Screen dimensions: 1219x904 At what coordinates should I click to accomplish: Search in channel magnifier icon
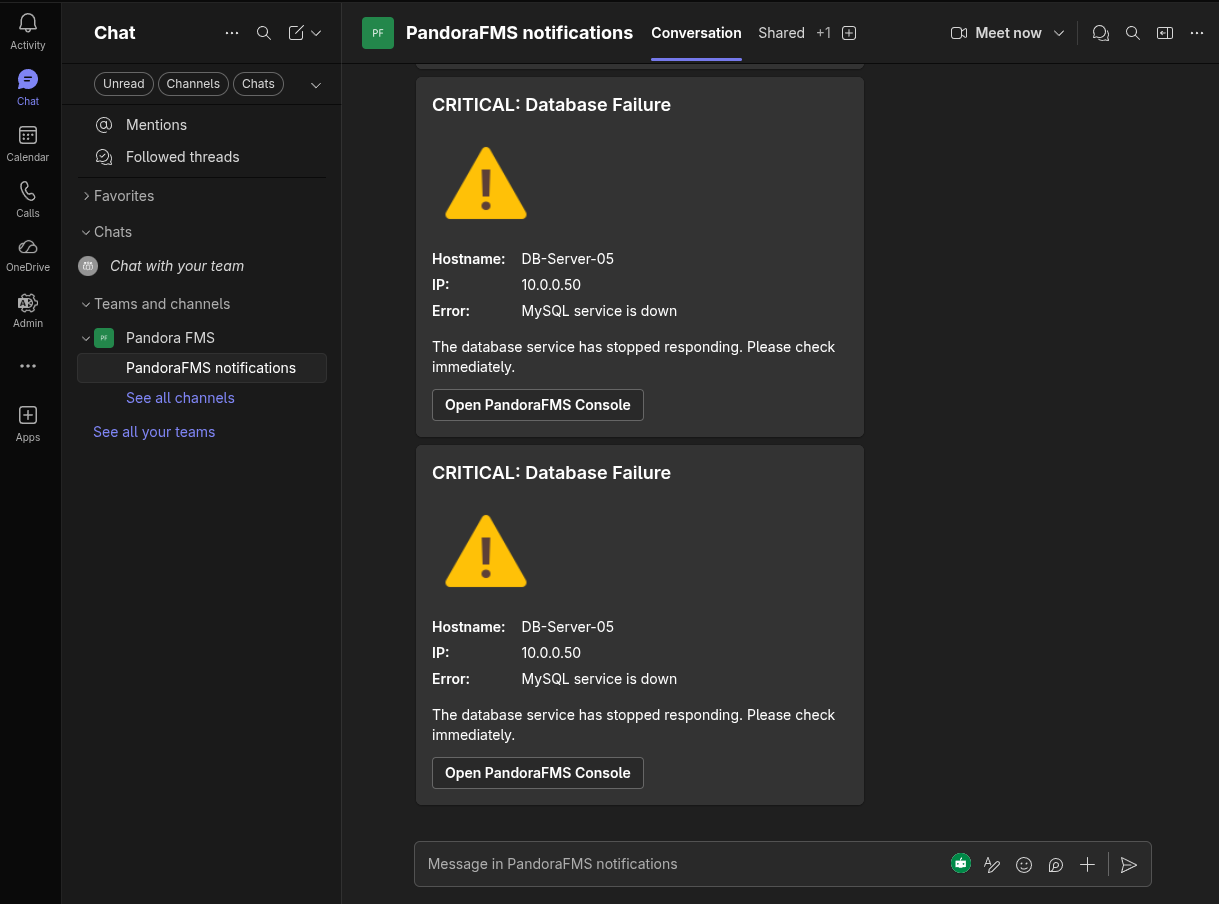(1133, 33)
